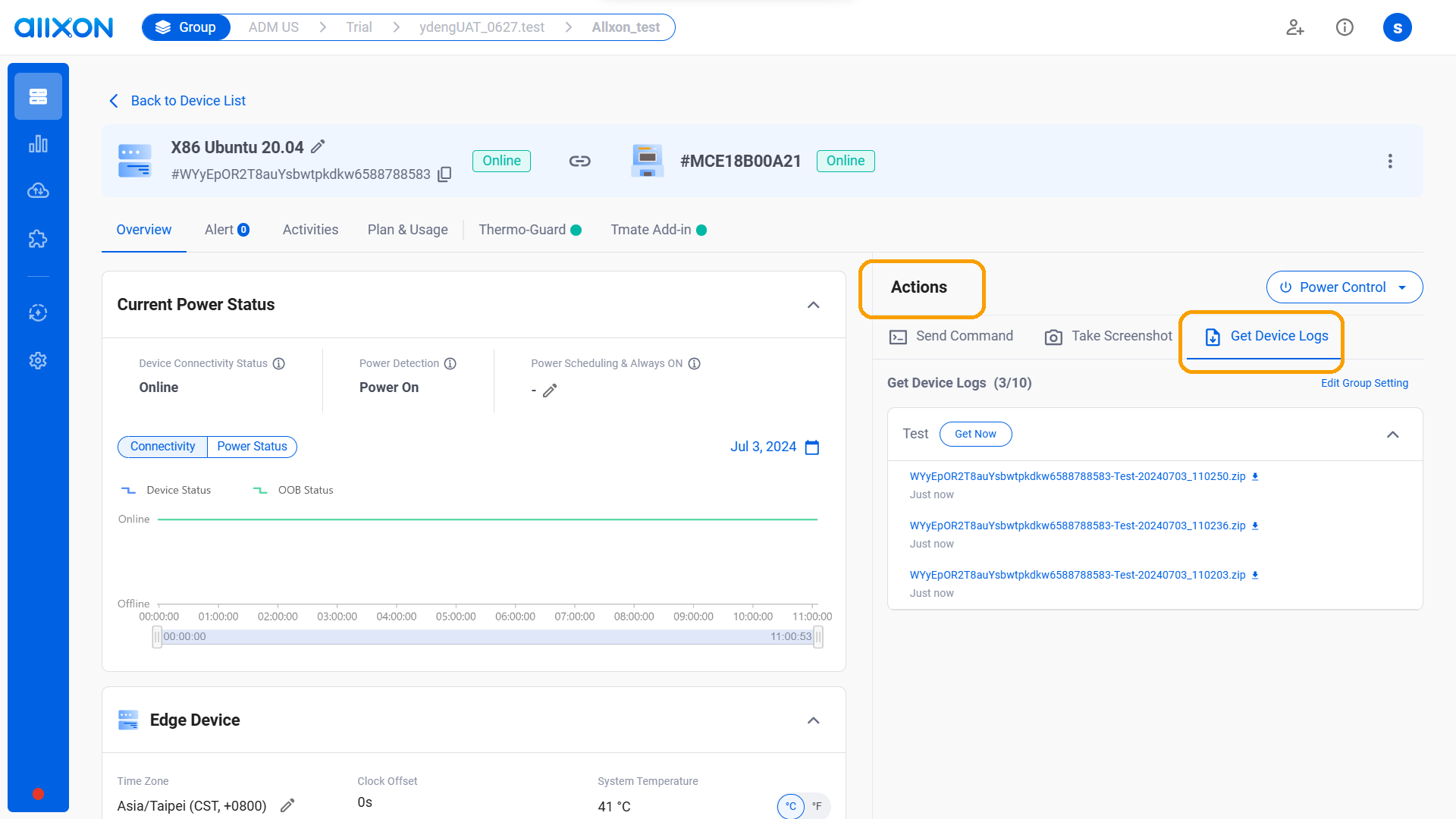Click the Edit Group Setting link
This screenshot has width=1456, height=819.
[x=1363, y=383]
